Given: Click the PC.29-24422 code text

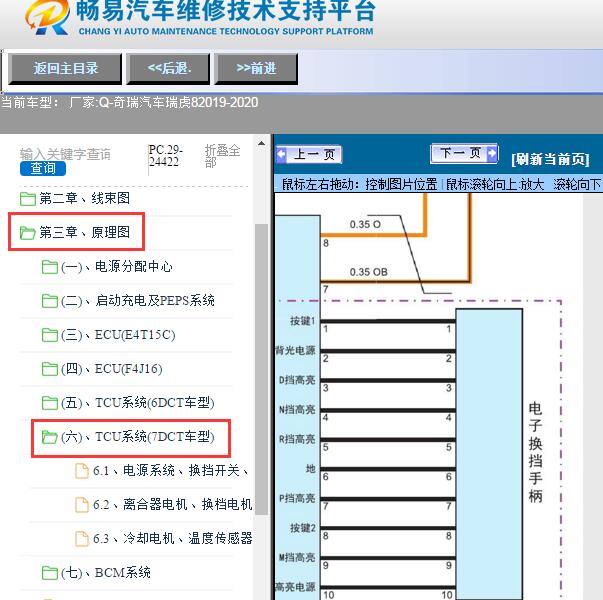Looking at the screenshot, I should pyautogui.click(x=166, y=156).
